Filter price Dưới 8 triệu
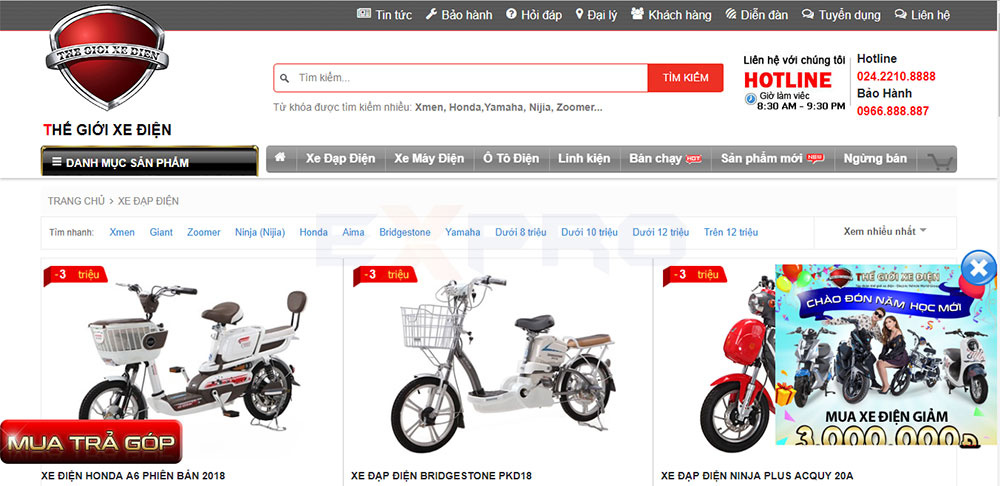 pyautogui.click(x=520, y=232)
